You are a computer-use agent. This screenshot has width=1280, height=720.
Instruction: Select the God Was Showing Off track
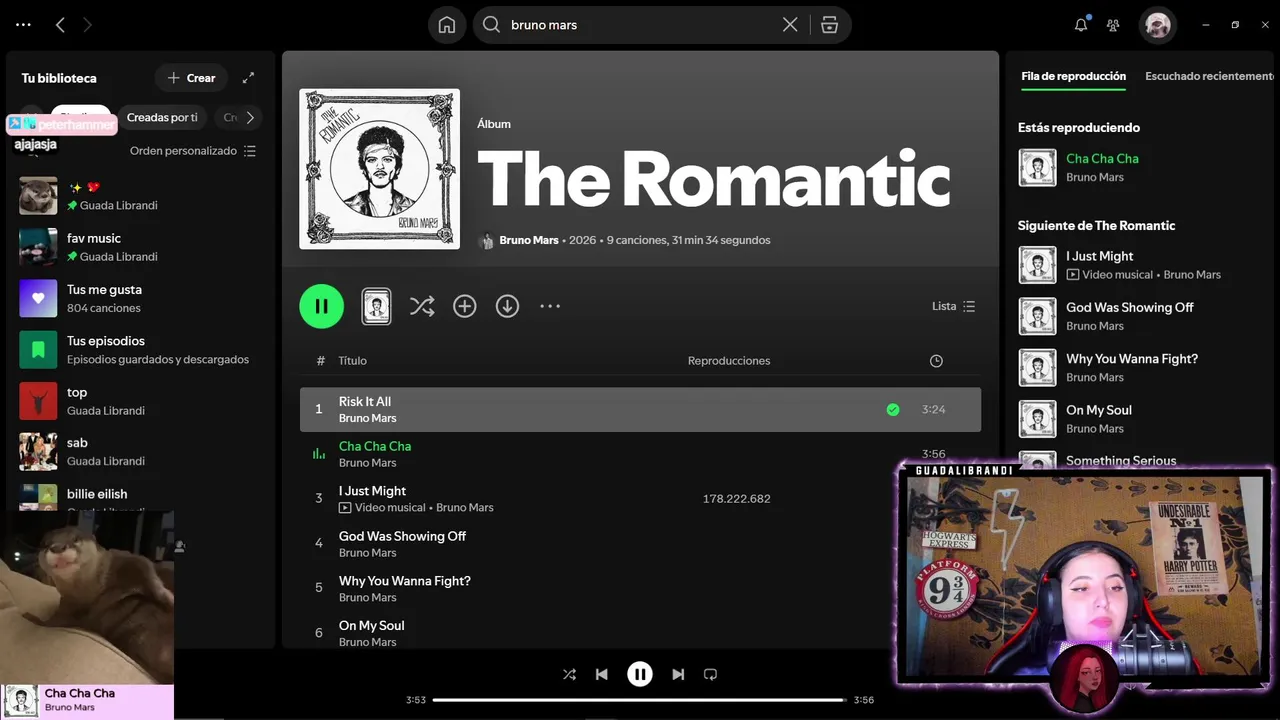click(640, 544)
